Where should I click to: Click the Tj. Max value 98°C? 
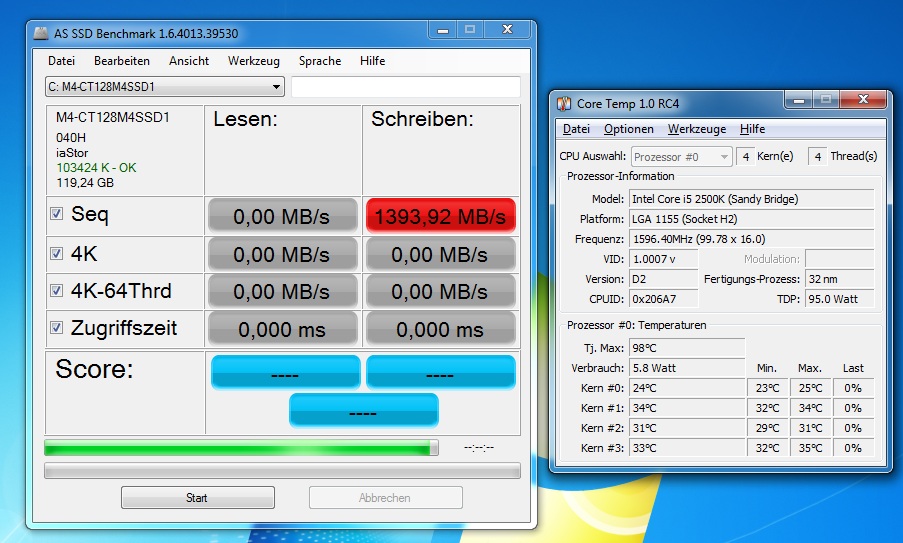point(687,348)
